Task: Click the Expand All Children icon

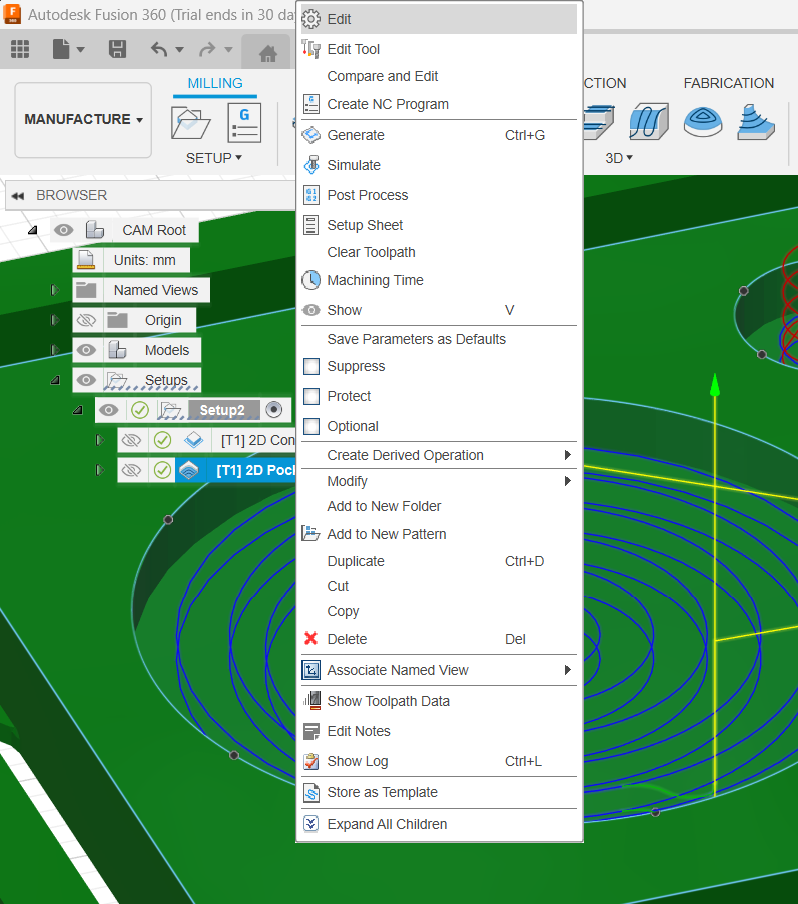Action: pos(311,824)
